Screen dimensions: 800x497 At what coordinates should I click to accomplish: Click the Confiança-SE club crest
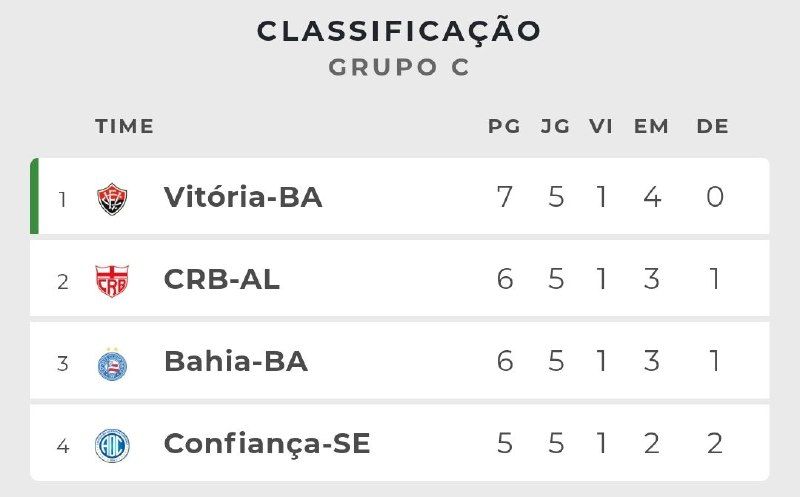tap(112, 444)
